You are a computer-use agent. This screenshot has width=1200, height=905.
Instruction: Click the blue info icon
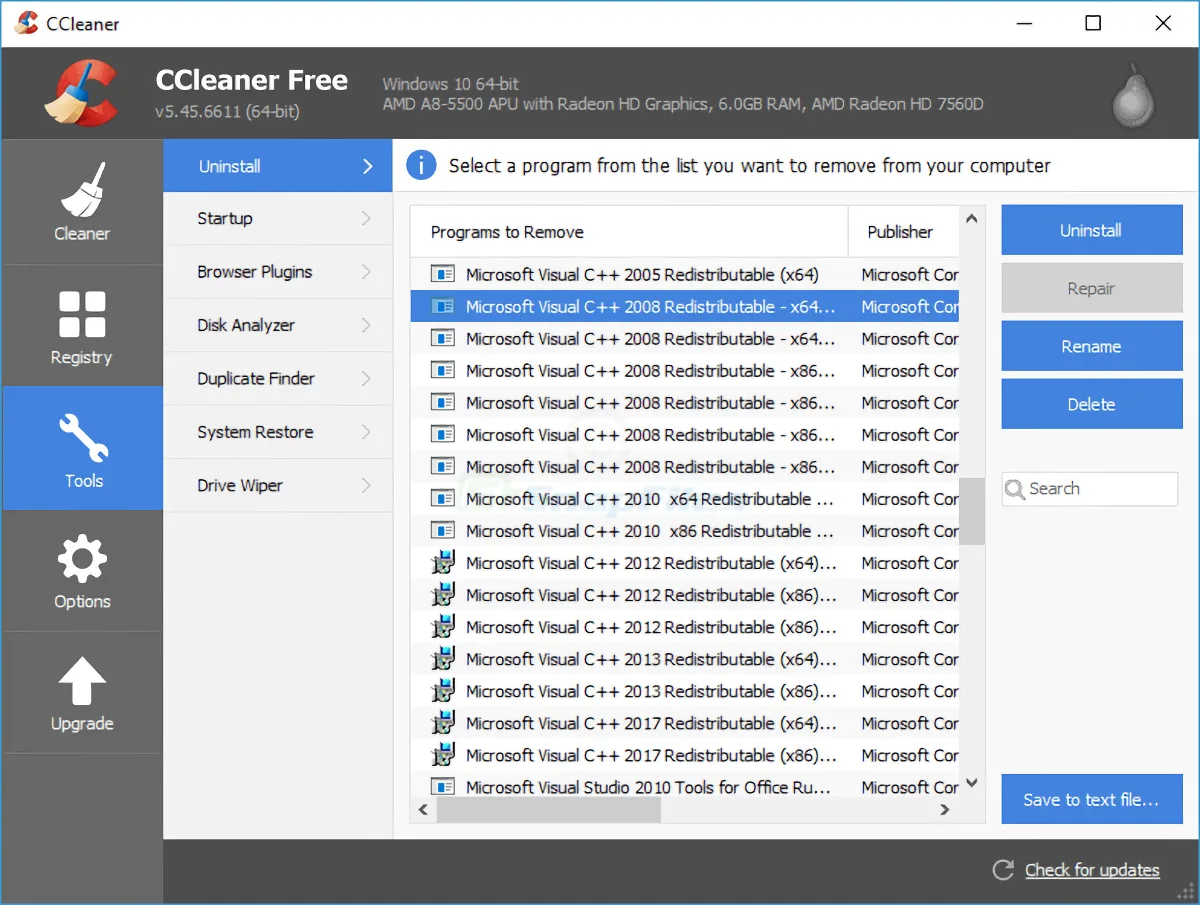(x=421, y=166)
